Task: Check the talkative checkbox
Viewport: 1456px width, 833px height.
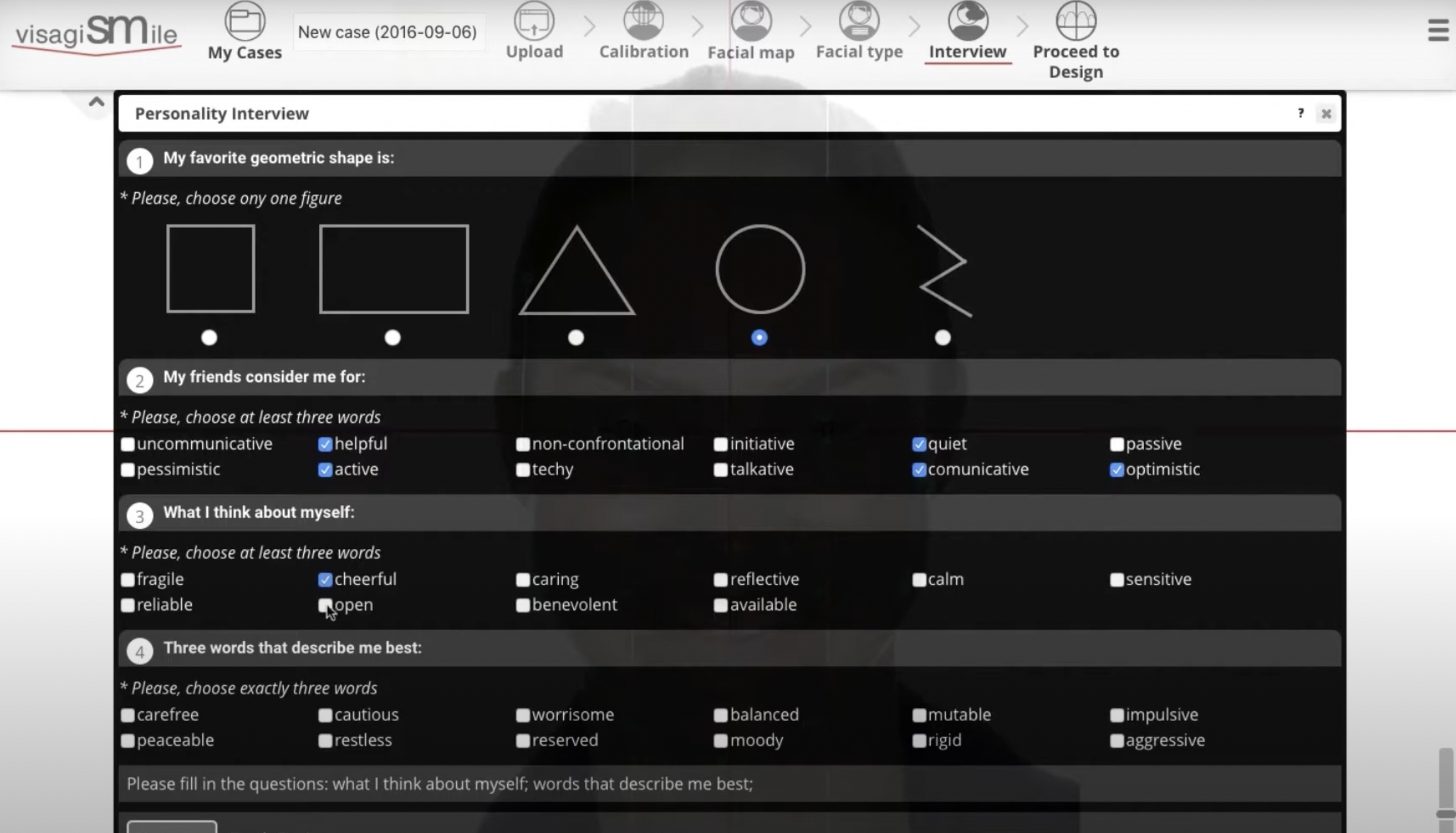Action: pyautogui.click(x=721, y=470)
